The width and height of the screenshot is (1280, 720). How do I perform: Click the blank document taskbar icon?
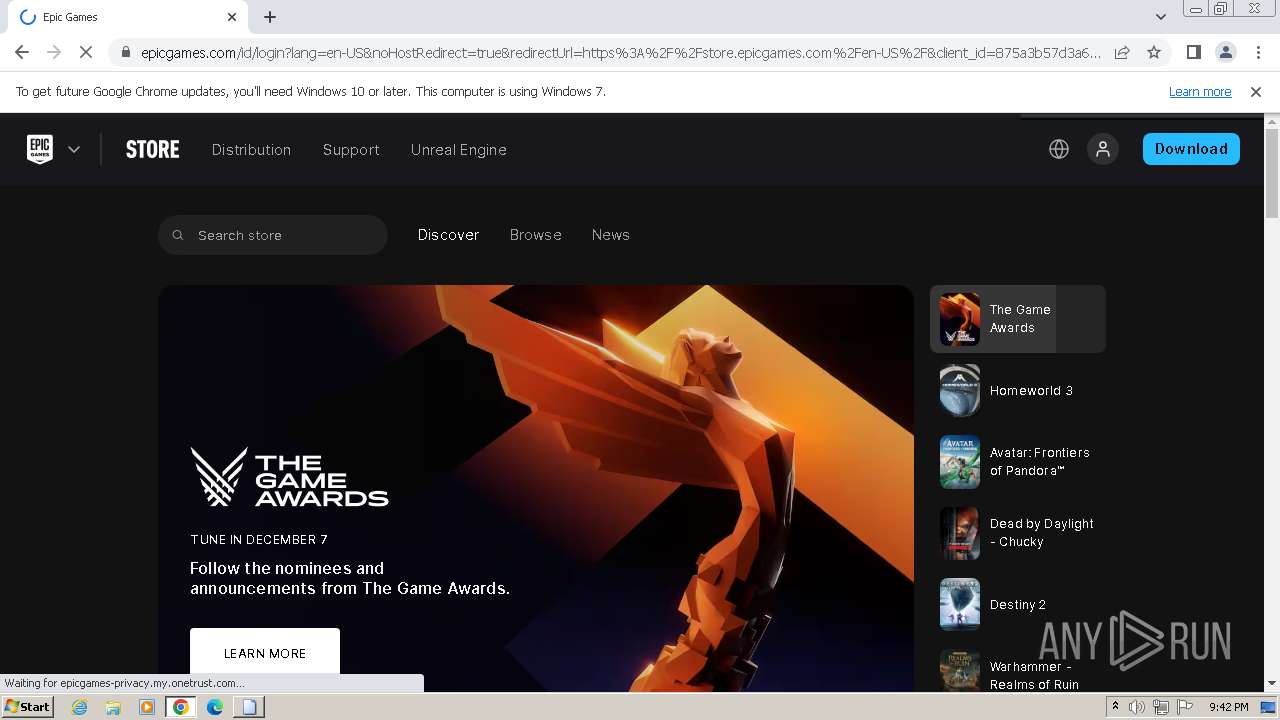[249, 707]
